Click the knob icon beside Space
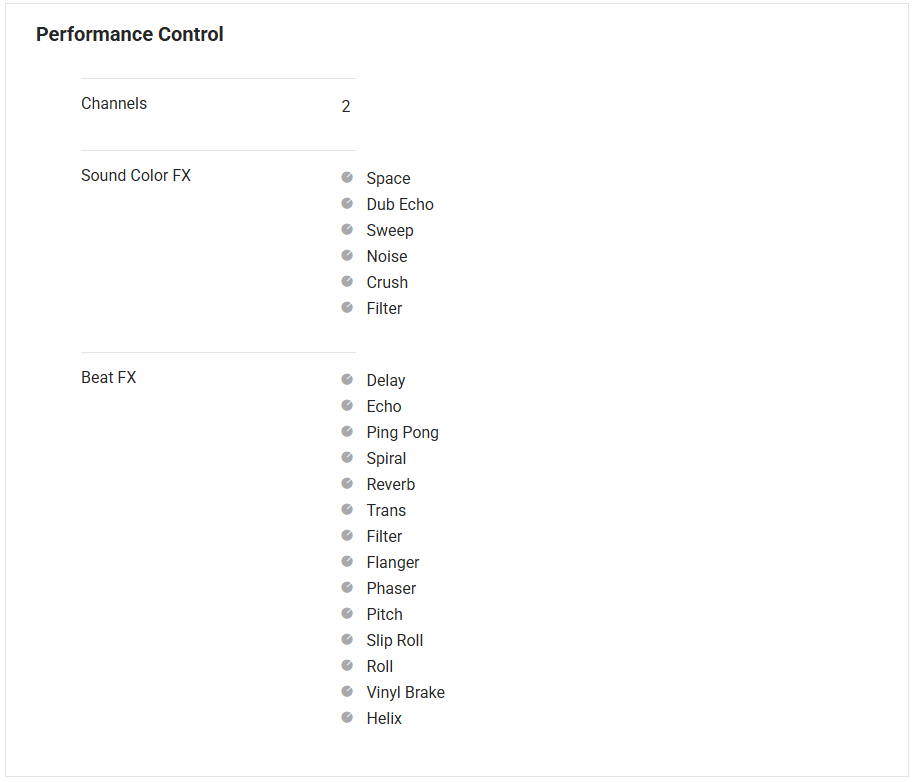This screenshot has height=782, width=913. (x=347, y=177)
